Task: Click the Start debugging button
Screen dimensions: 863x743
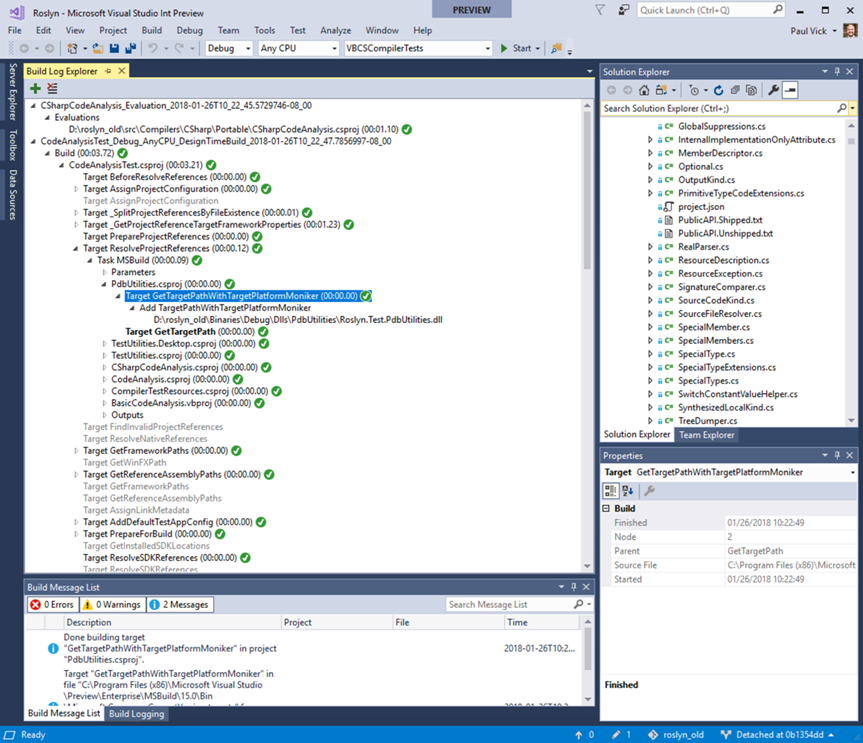Action: [x=520, y=48]
